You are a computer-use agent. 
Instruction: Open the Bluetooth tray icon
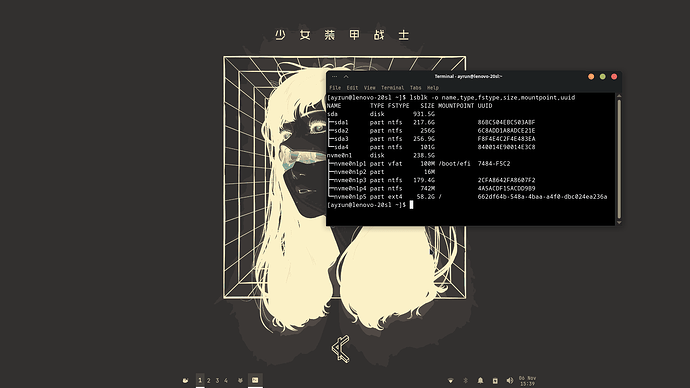[x=466, y=381]
